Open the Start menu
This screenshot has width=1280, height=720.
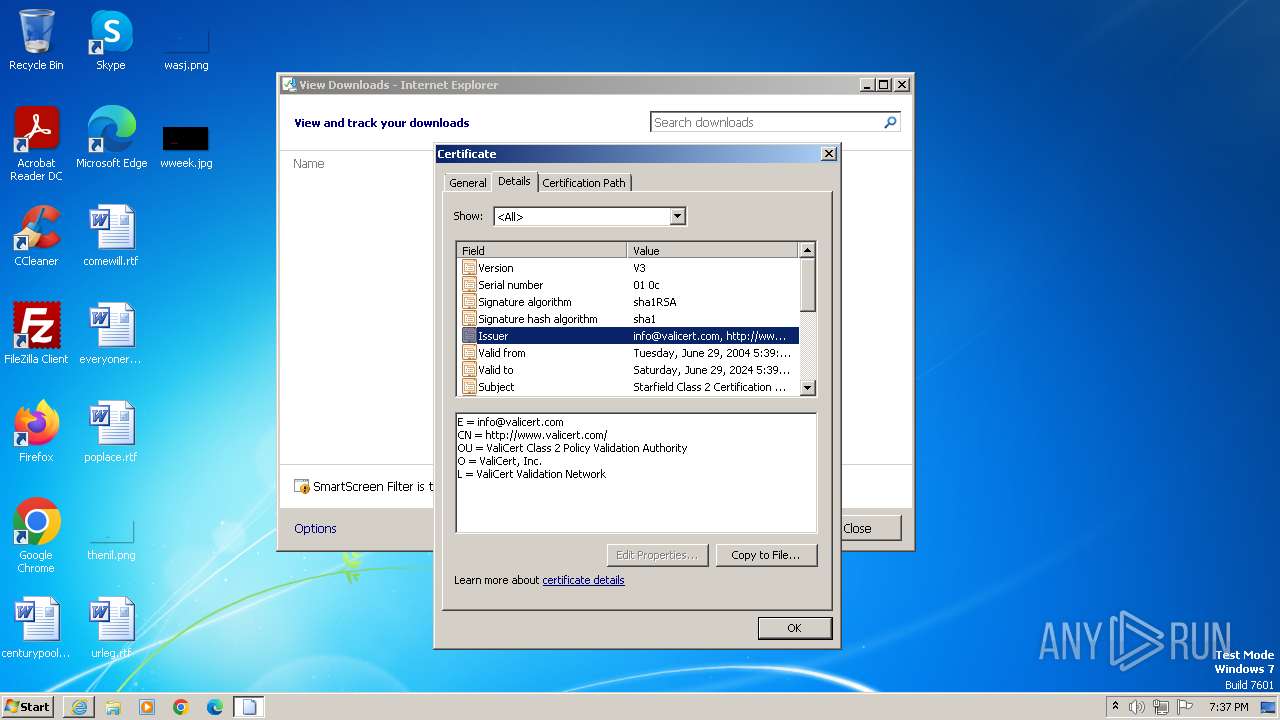point(28,707)
